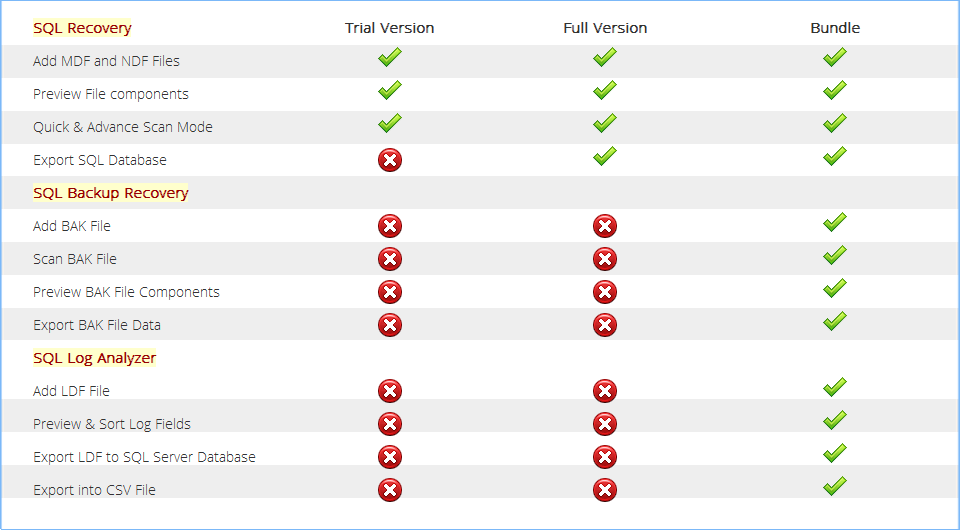
Task: Select the SQL Backup Recovery heading
Action: click(x=111, y=193)
